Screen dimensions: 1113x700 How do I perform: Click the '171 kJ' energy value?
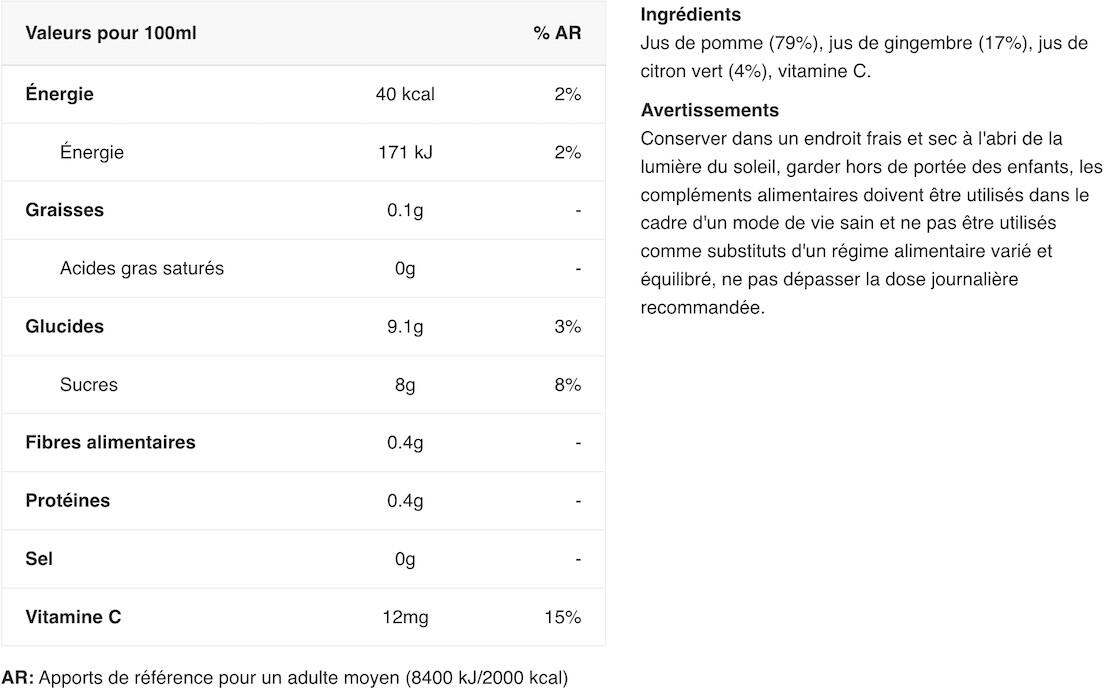pyautogui.click(x=405, y=152)
